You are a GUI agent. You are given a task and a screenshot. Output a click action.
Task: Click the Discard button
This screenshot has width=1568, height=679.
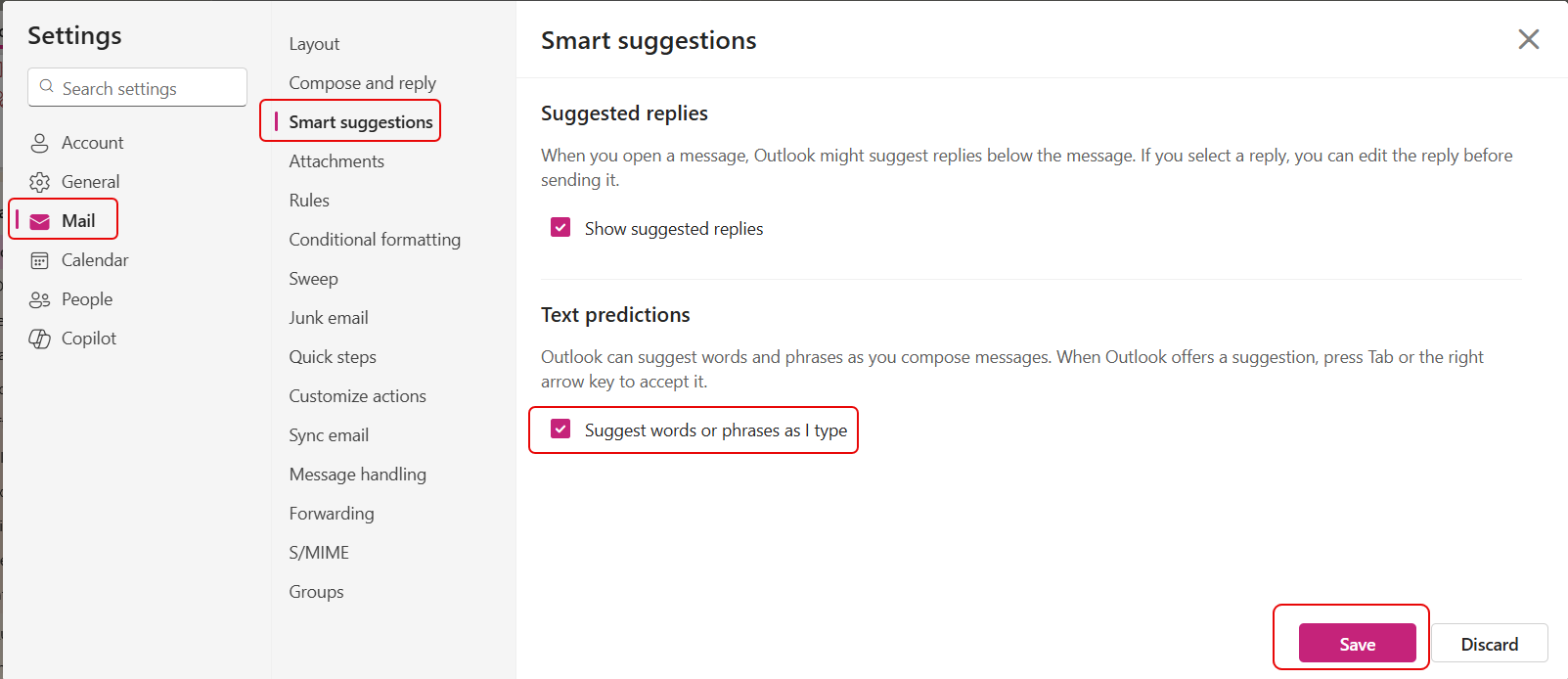1489,644
